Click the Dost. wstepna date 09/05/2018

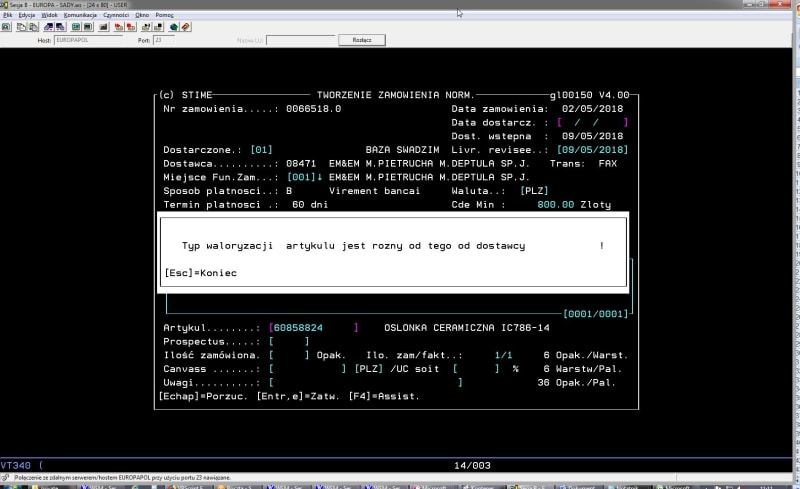point(592,136)
